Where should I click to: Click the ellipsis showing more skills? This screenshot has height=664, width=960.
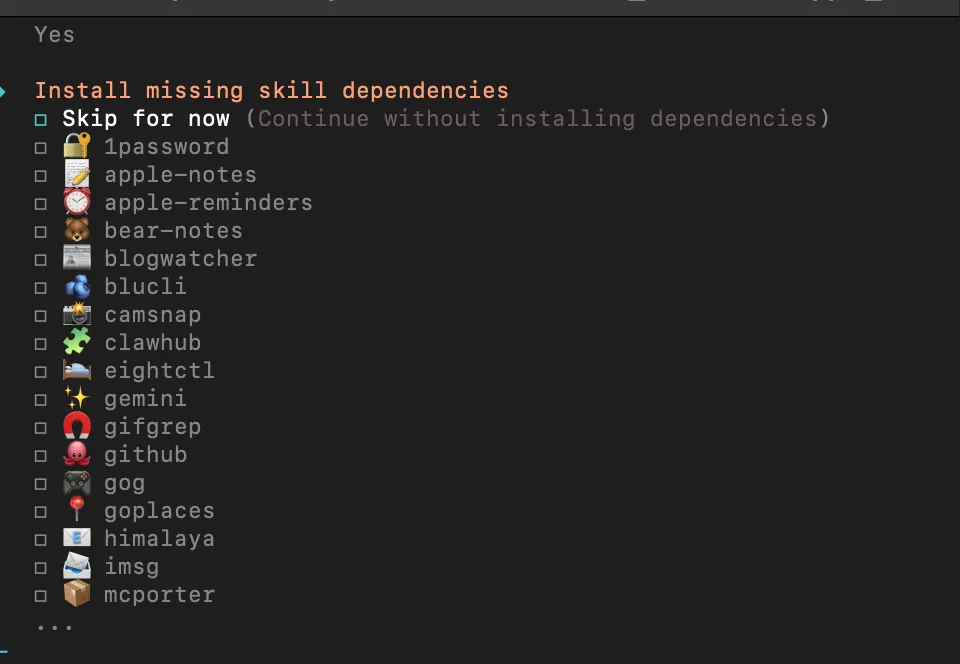coord(54,627)
